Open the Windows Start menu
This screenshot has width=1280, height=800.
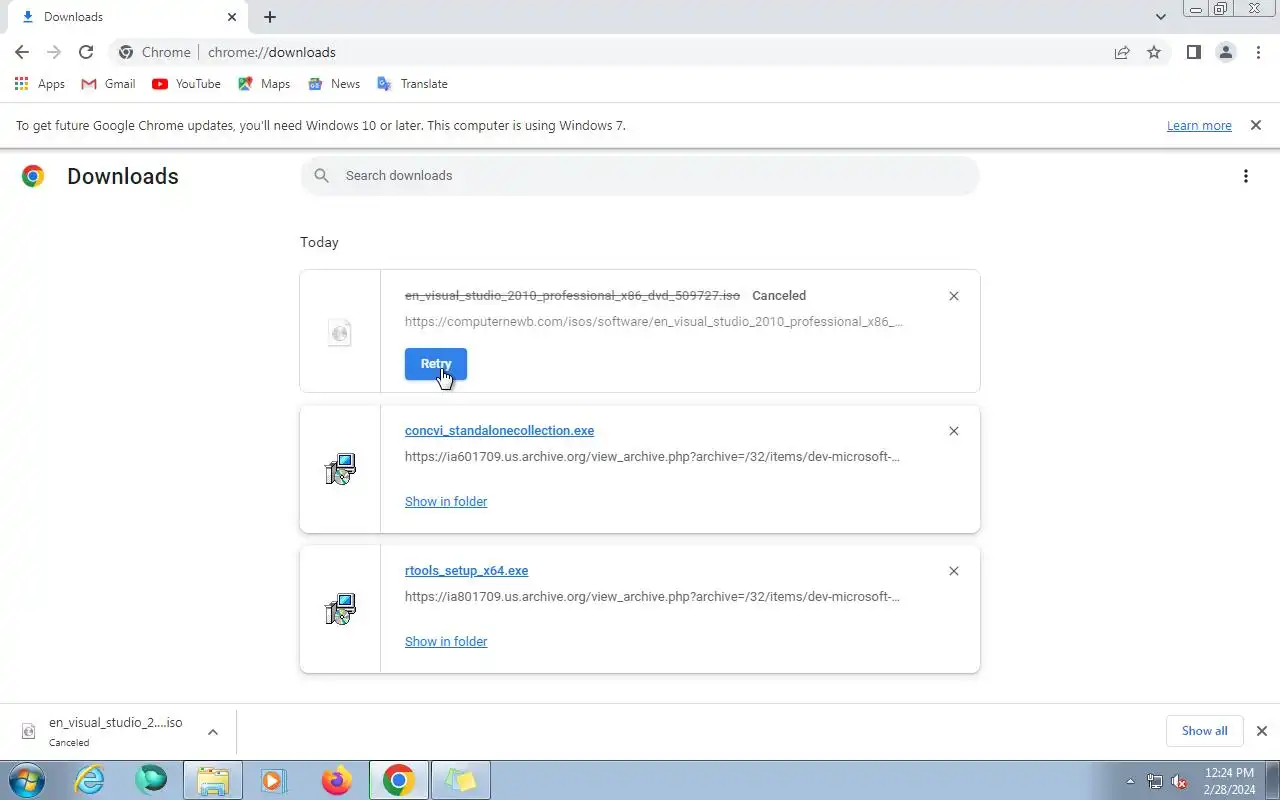[26, 780]
